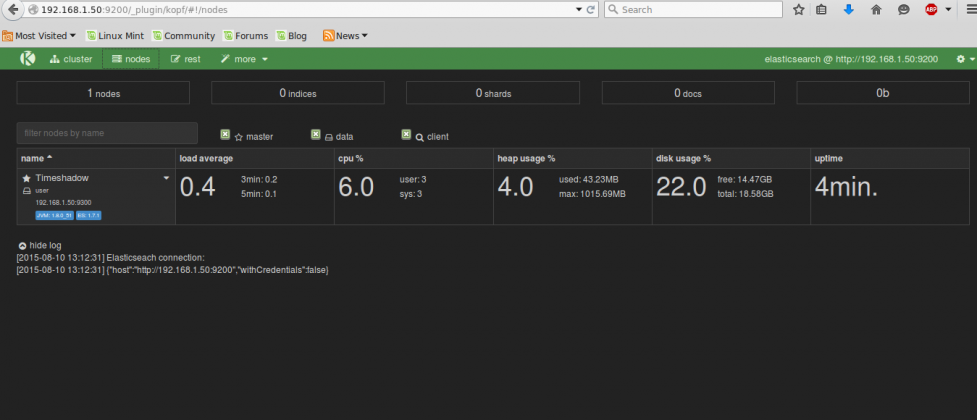Screen dimensions: 977x420
Task: Open the Adblock Plus dropdown arrow
Action: pyautogui.click(x=948, y=9)
